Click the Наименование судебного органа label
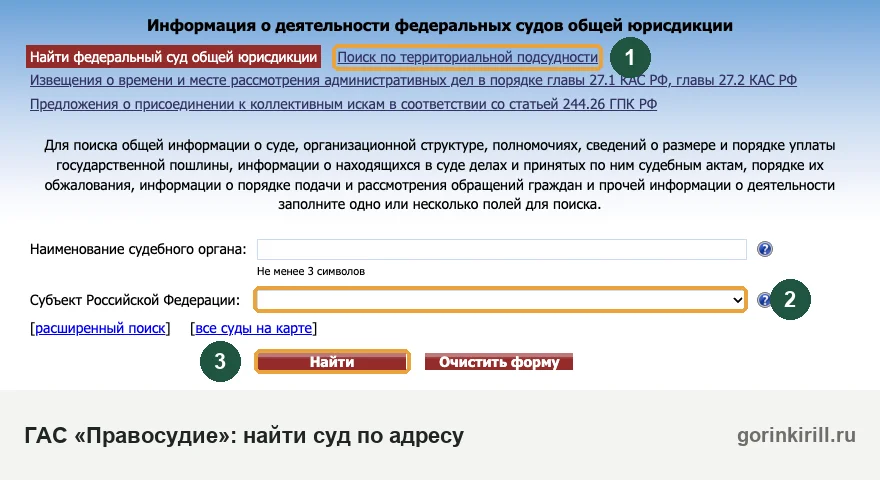This screenshot has height=480, width=880. (x=138, y=249)
